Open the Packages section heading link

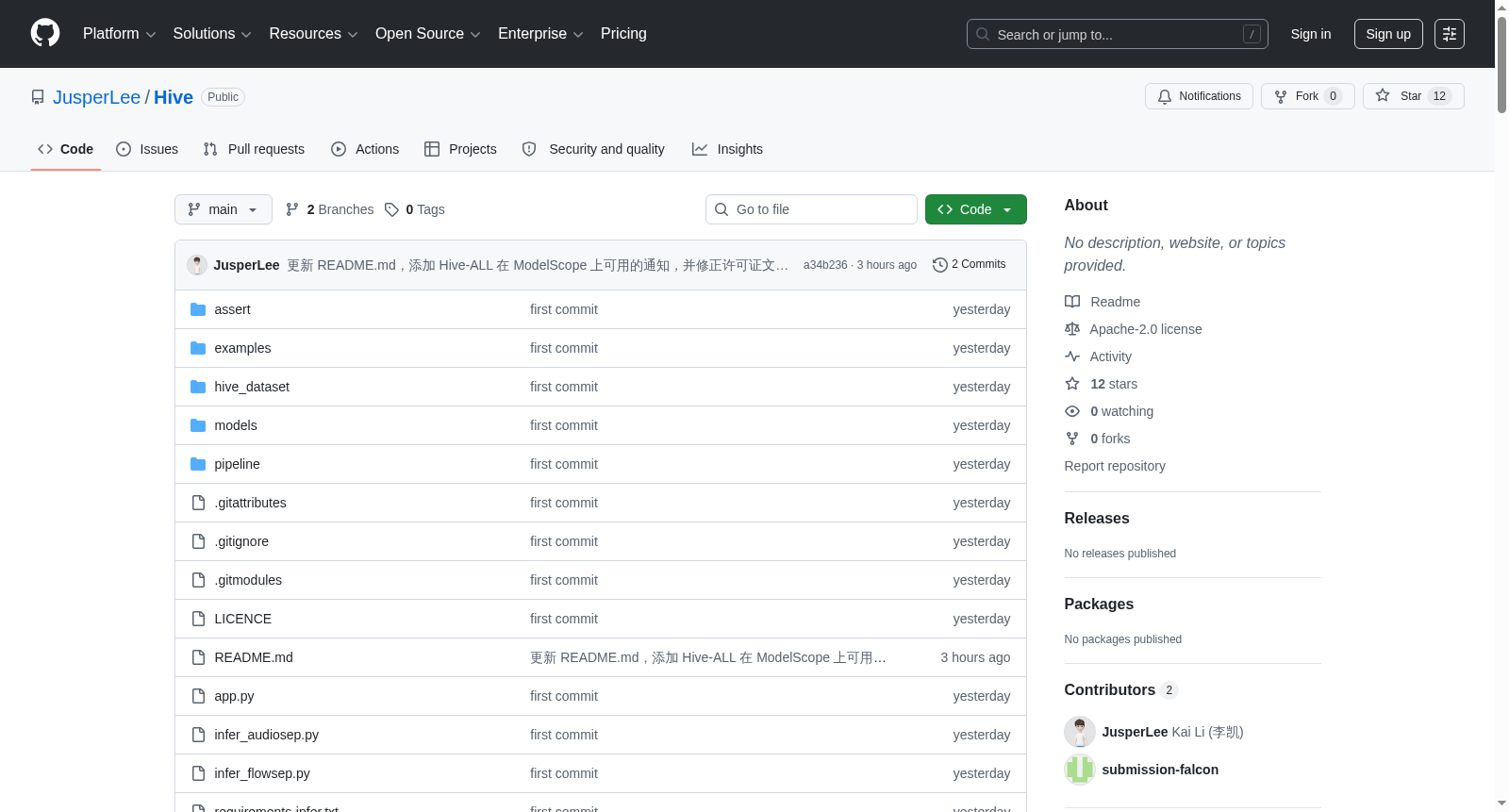(x=1099, y=604)
